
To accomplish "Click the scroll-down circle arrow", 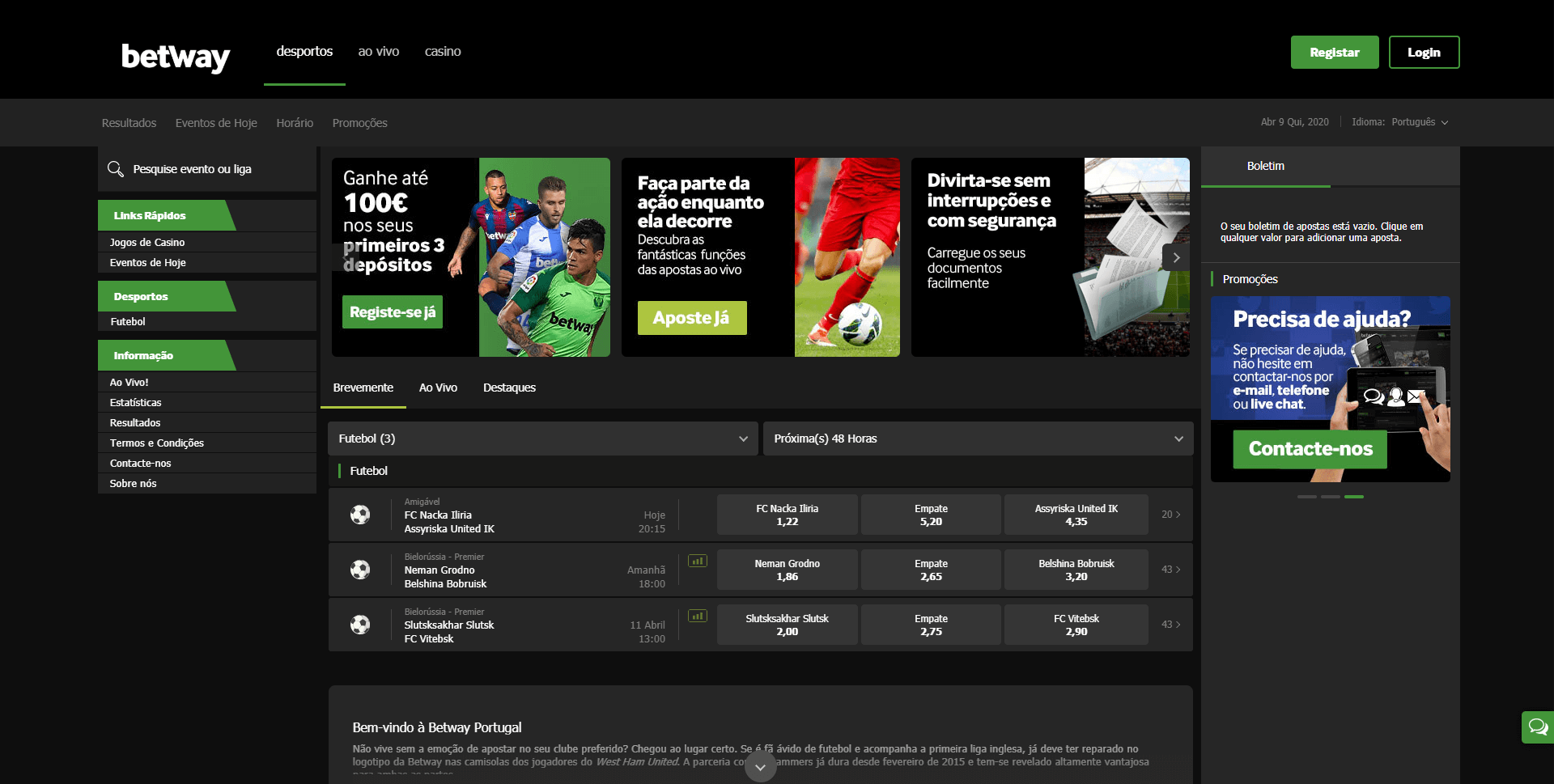I will coord(760,767).
